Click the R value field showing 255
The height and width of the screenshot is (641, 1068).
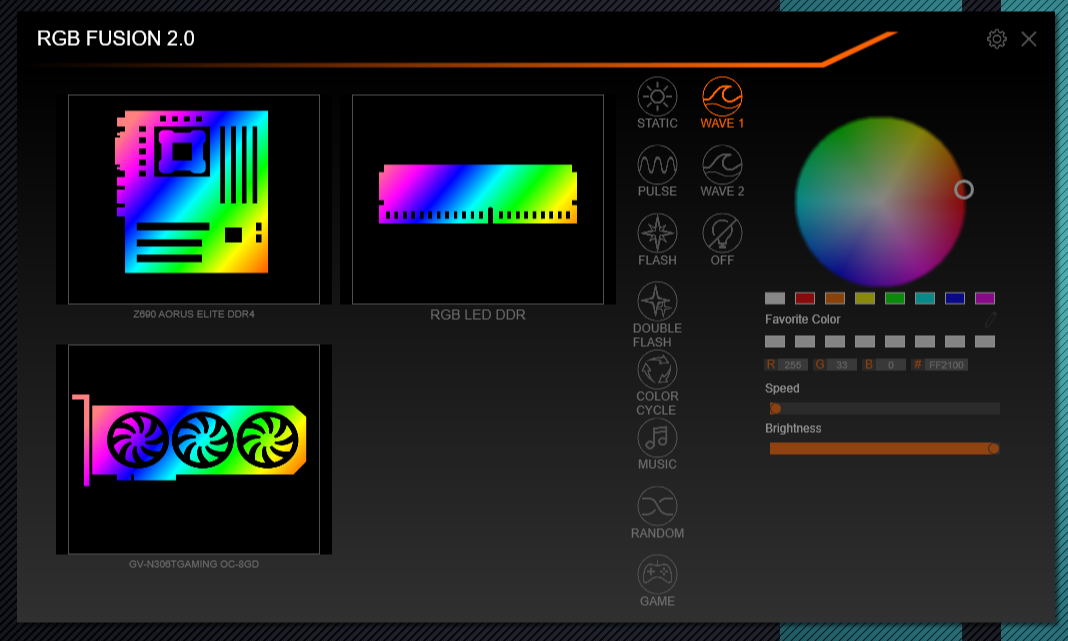[x=792, y=364]
